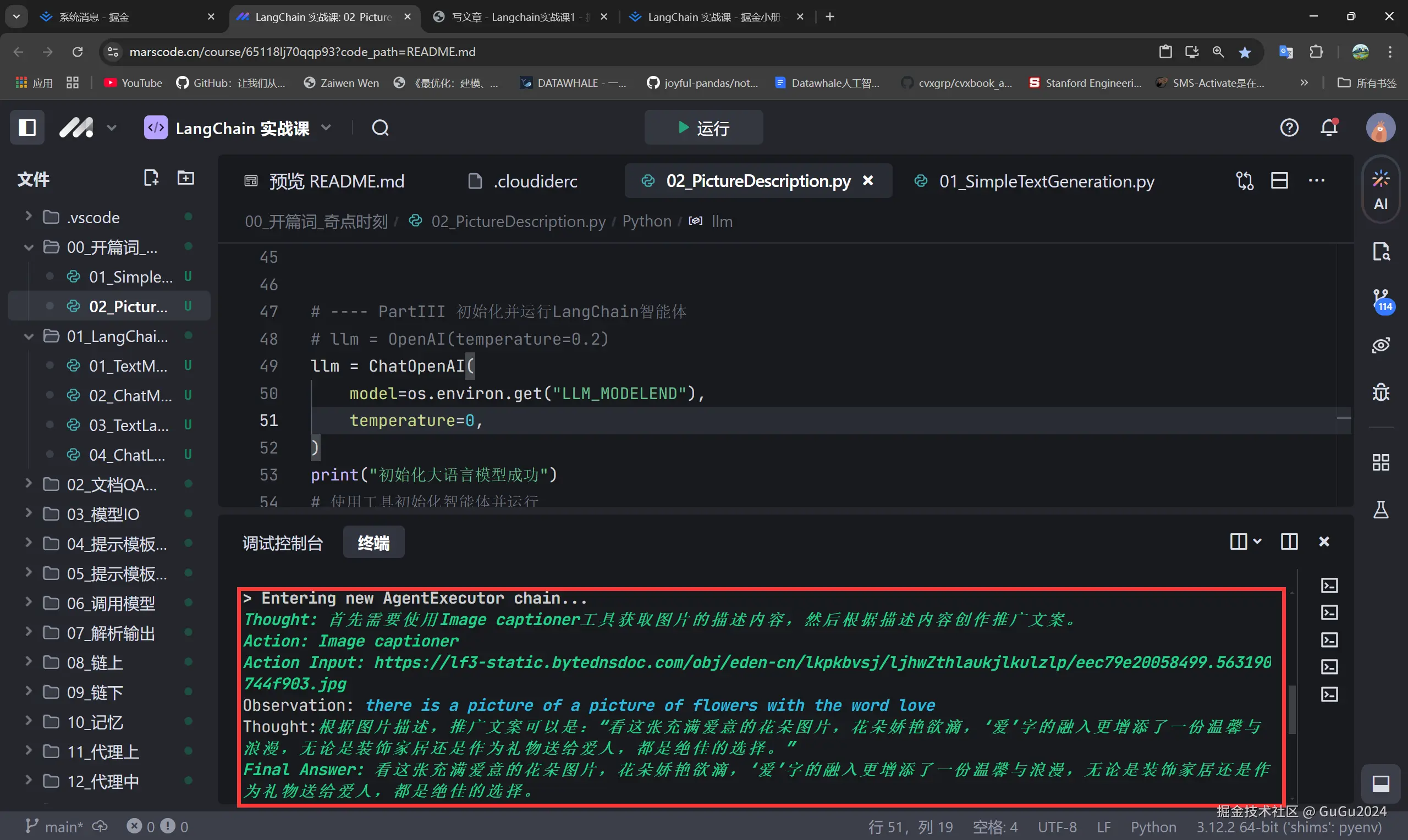This screenshot has height=840, width=1408.
Task: Open the notifications bell icon
Action: pos(1329,128)
